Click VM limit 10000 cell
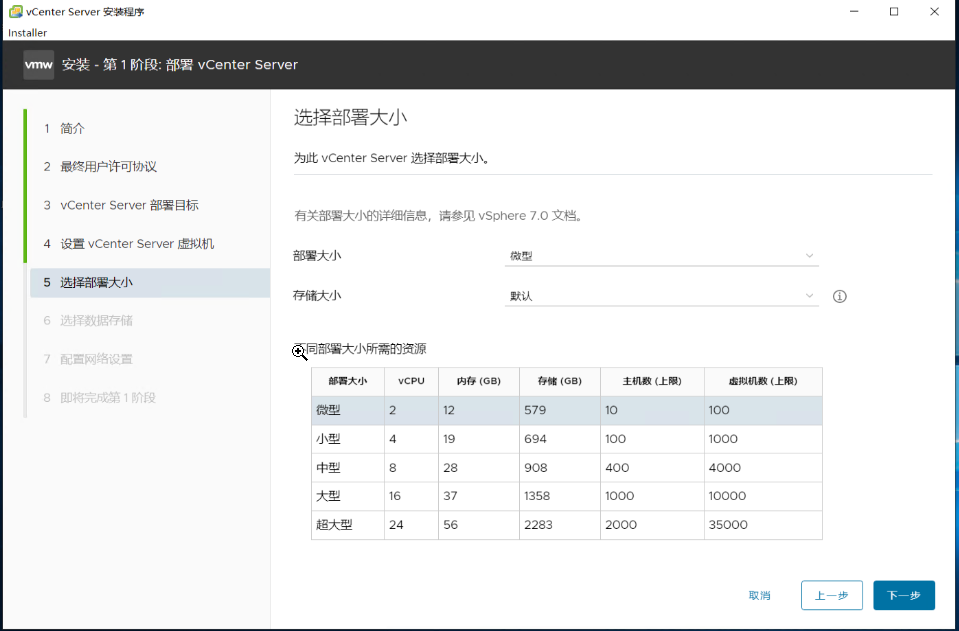 pyautogui.click(x=727, y=496)
